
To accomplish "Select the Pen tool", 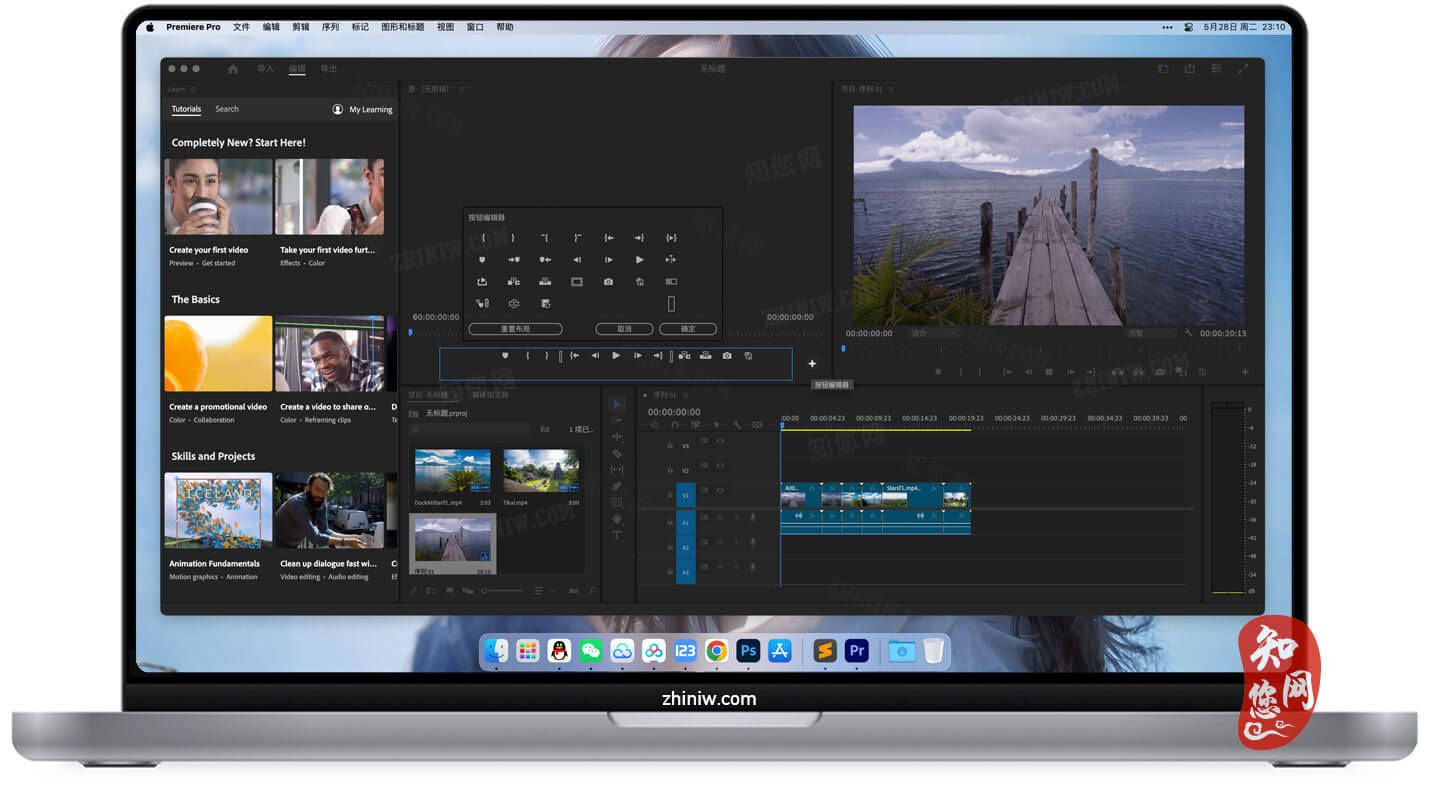I will tap(617, 486).
